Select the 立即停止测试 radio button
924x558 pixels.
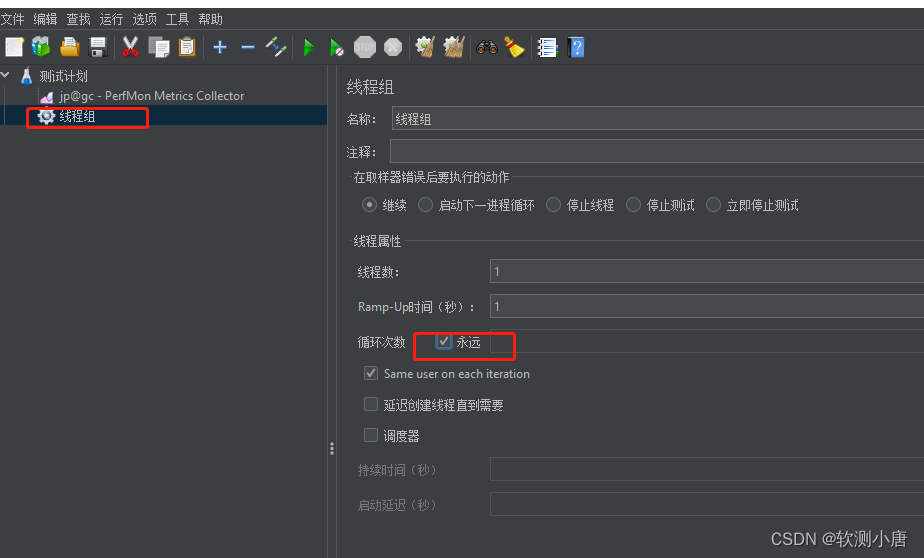[x=714, y=205]
